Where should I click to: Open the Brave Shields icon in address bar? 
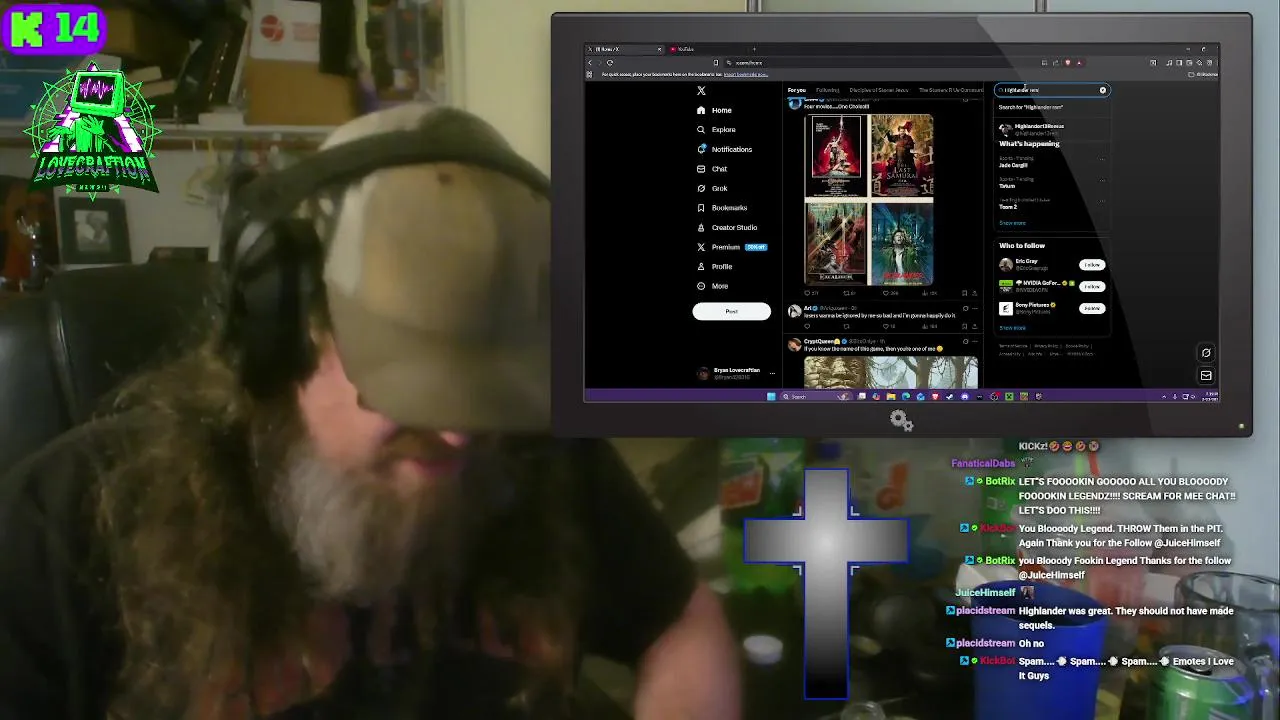click(1068, 62)
